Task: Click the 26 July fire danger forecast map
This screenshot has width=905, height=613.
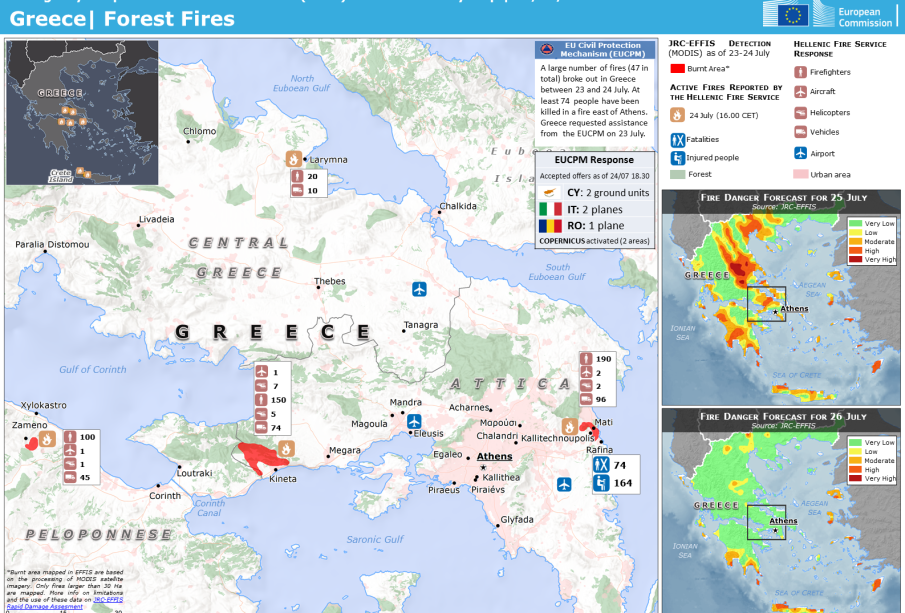Action: [781, 511]
